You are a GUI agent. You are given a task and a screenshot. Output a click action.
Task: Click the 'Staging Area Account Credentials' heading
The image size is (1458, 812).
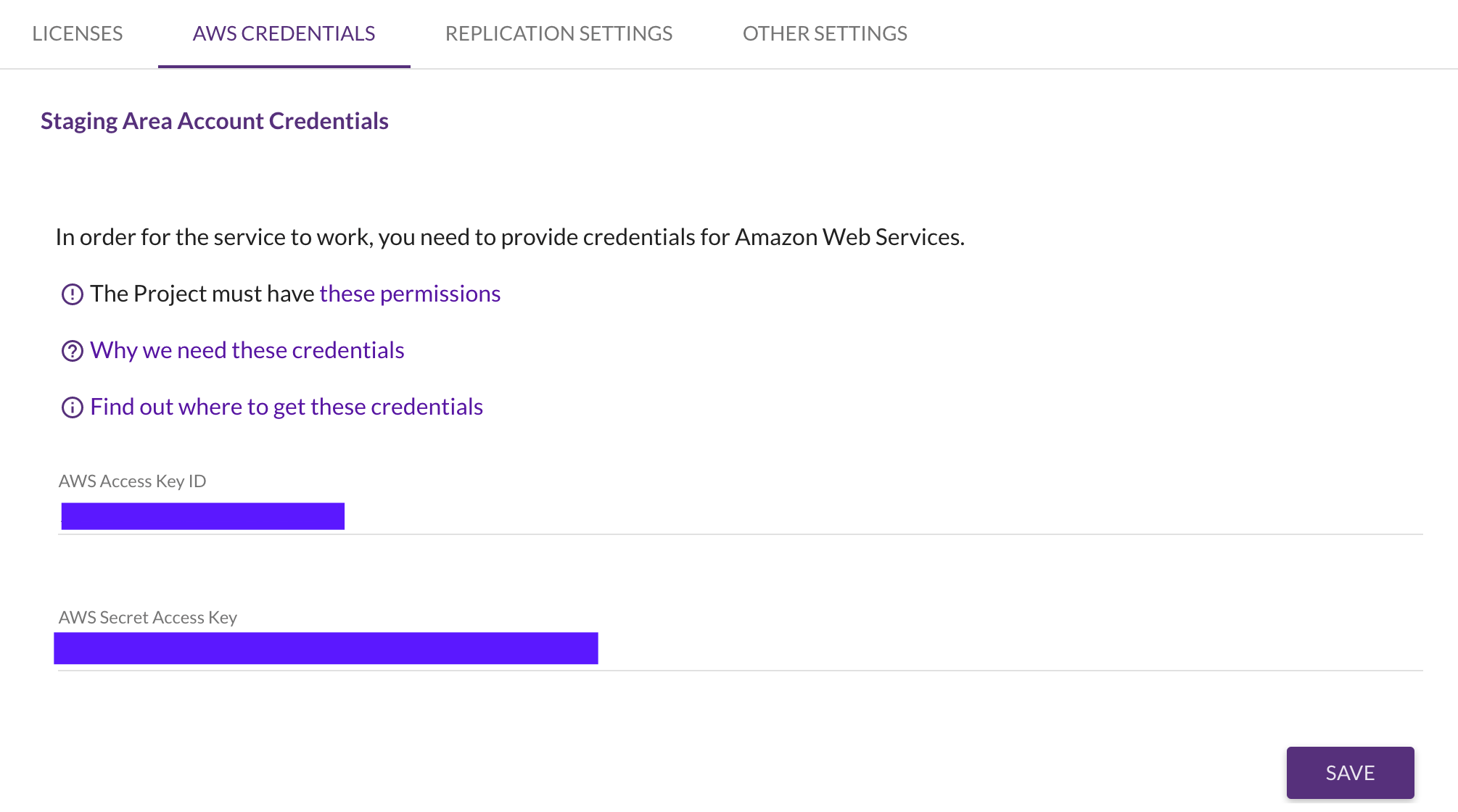pos(214,120)
